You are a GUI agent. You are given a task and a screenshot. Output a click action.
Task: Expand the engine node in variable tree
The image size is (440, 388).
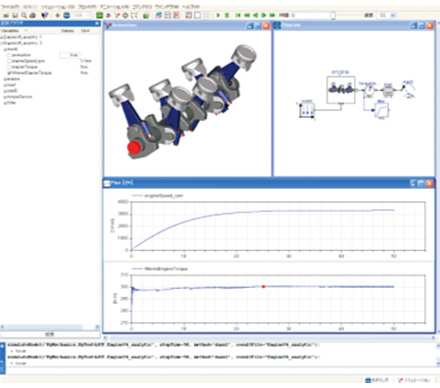[x=5, y=79]
